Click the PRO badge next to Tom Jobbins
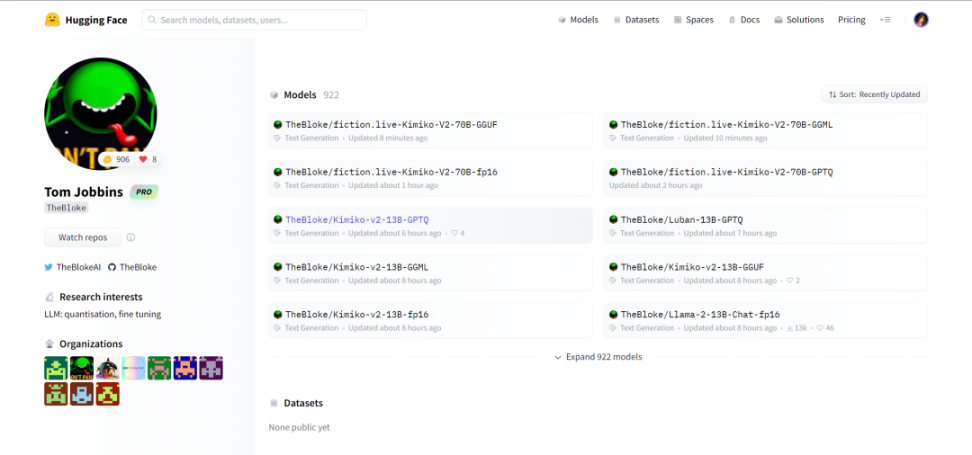This screenshot has height=455, width=972. 144,191
